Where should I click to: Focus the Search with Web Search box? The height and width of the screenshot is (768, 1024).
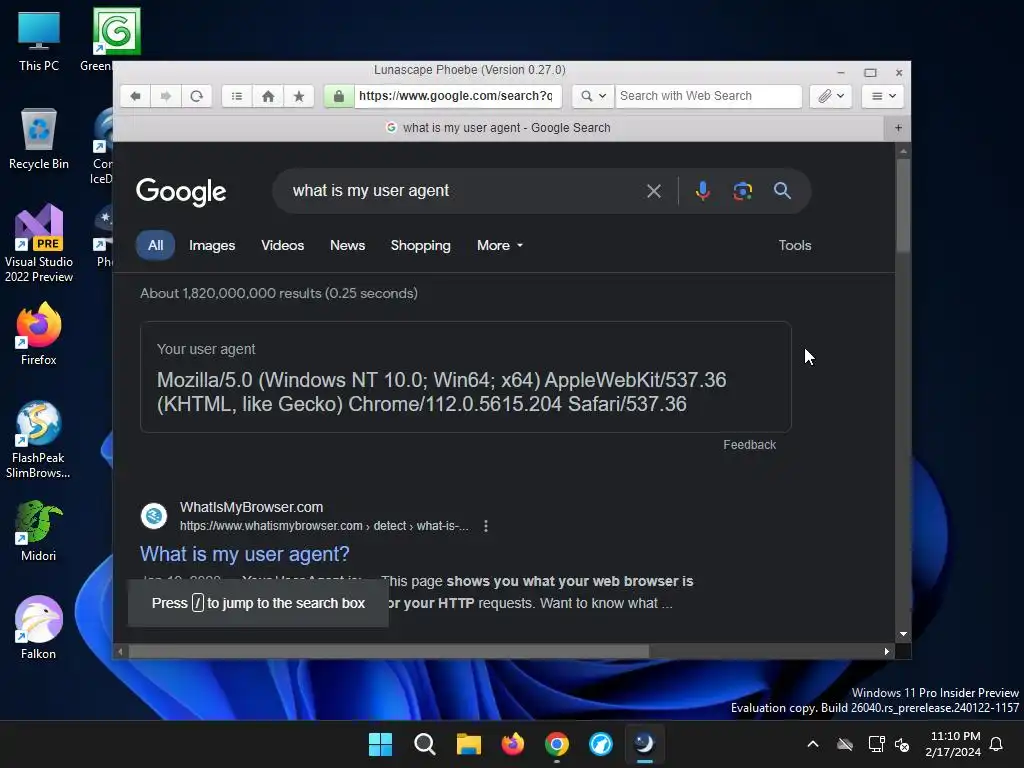click(x=708, y=96)
